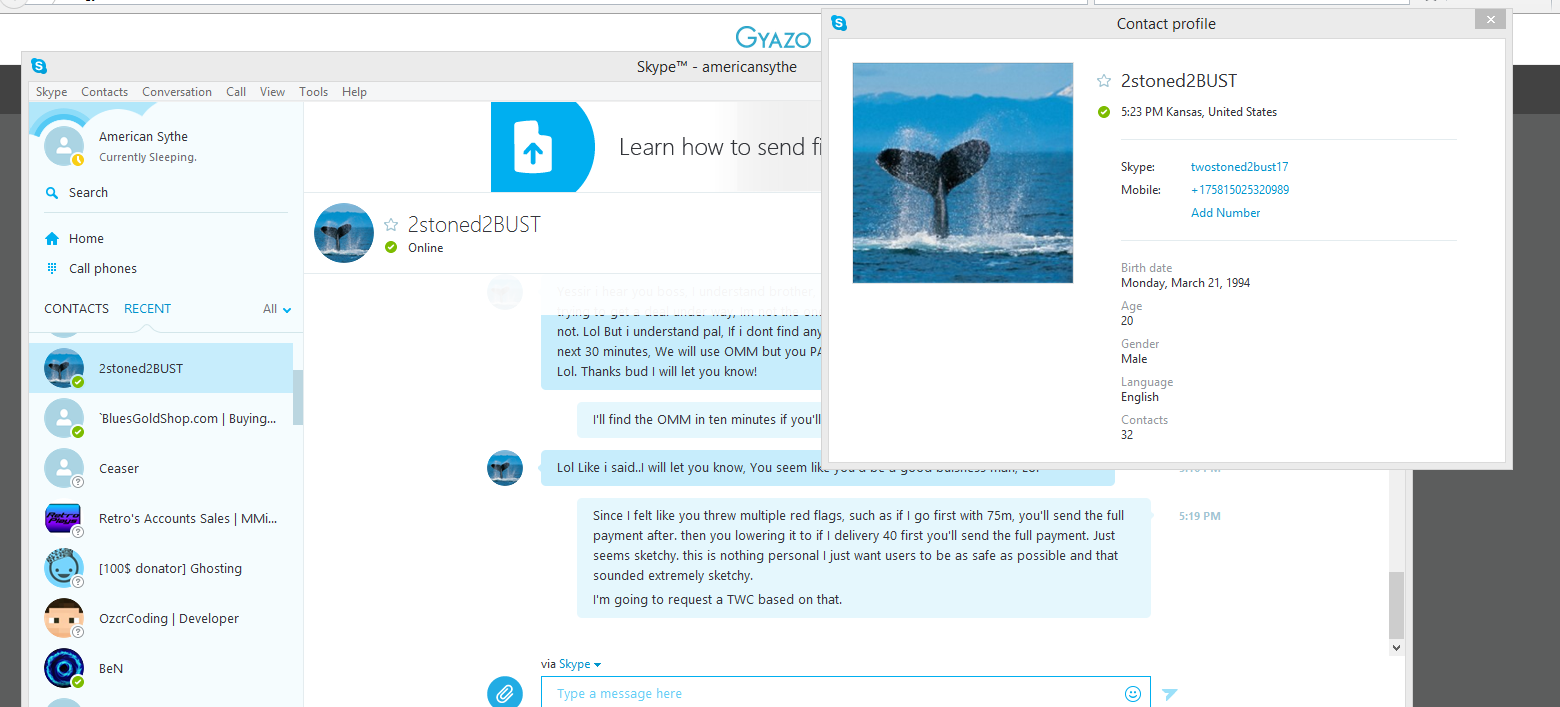Favorite 2stoned2BUST via star in conversation header
1560x707 pixels.
391,224
